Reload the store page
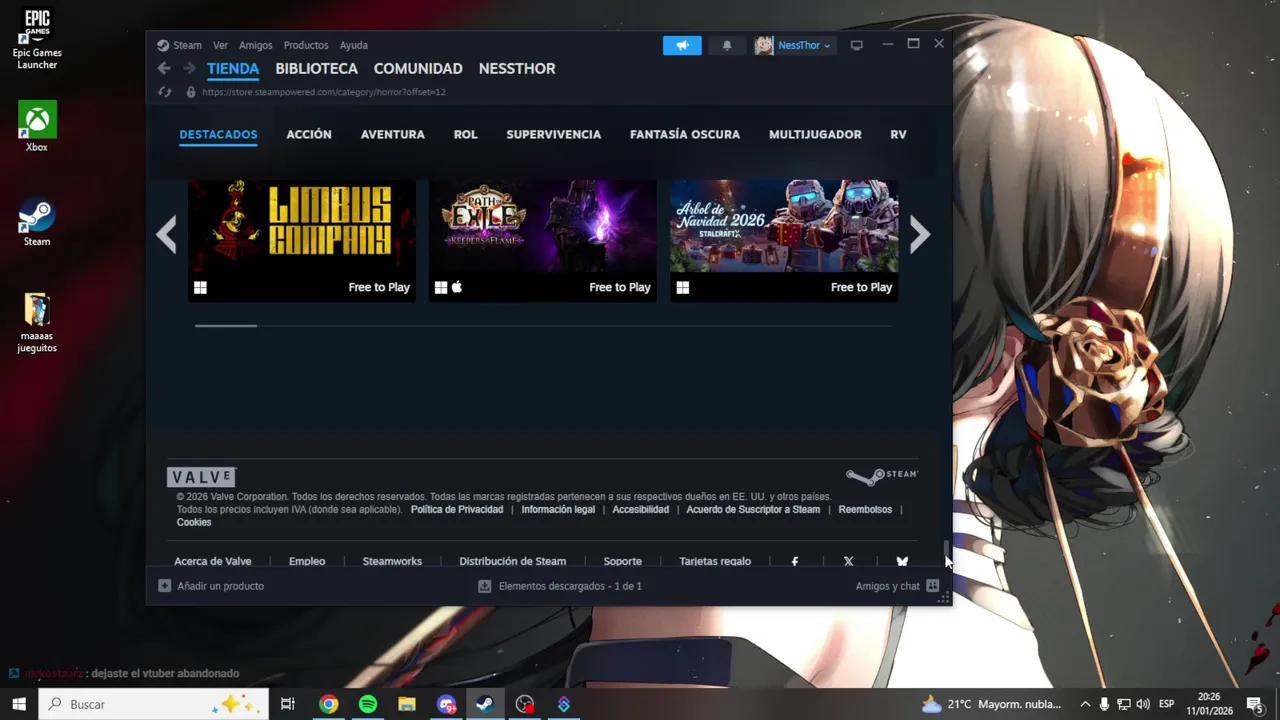This screenshot has width=1280, height=720. point(165,92)
